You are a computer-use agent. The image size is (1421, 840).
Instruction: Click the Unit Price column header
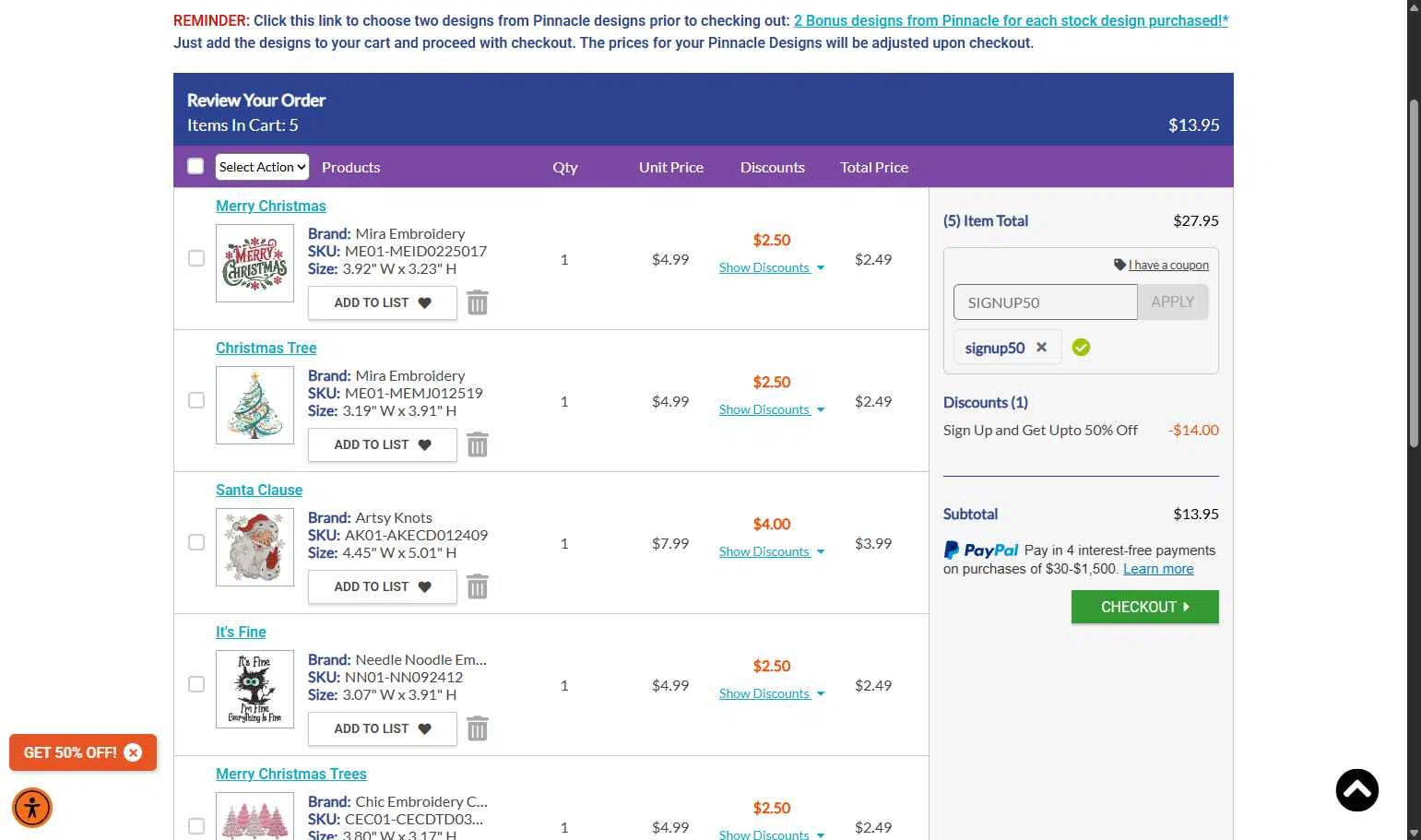pos(671,167)
